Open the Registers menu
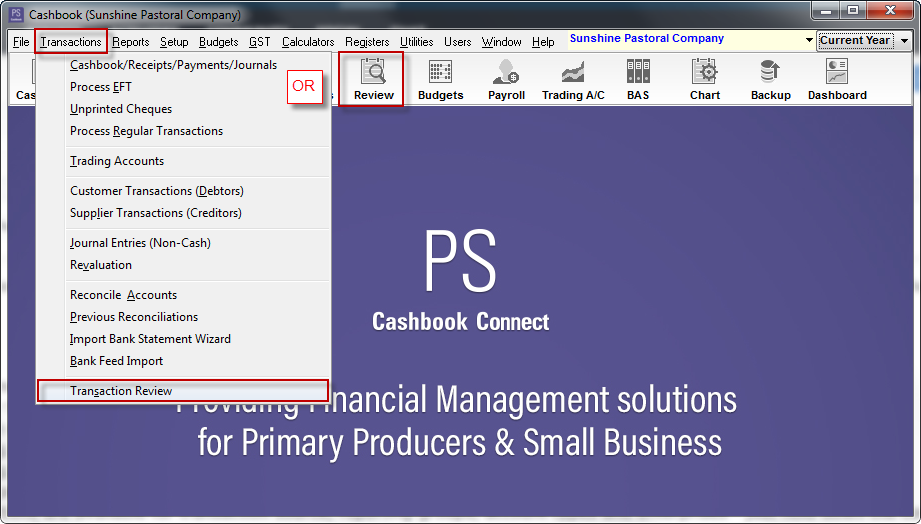The image size is (921, 524). (367, 42)
